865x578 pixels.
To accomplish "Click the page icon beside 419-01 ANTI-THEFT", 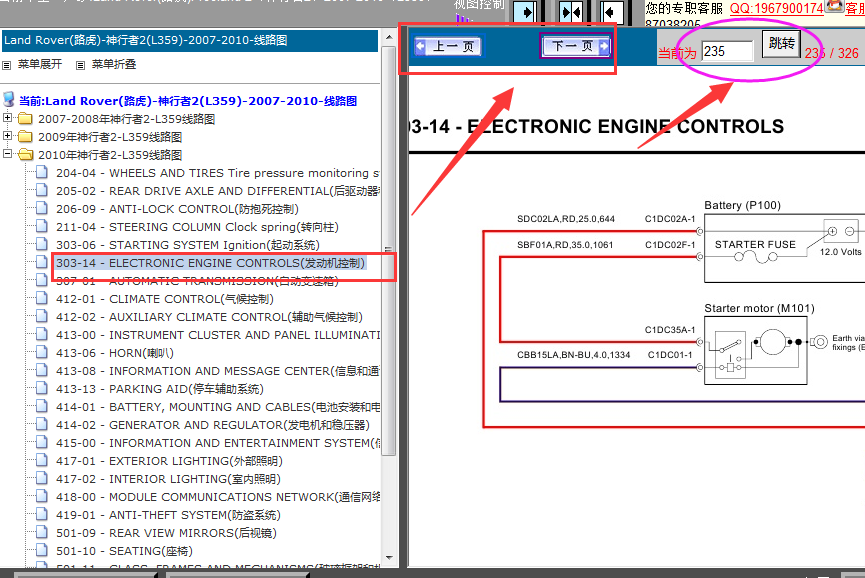I will [41, 514].
